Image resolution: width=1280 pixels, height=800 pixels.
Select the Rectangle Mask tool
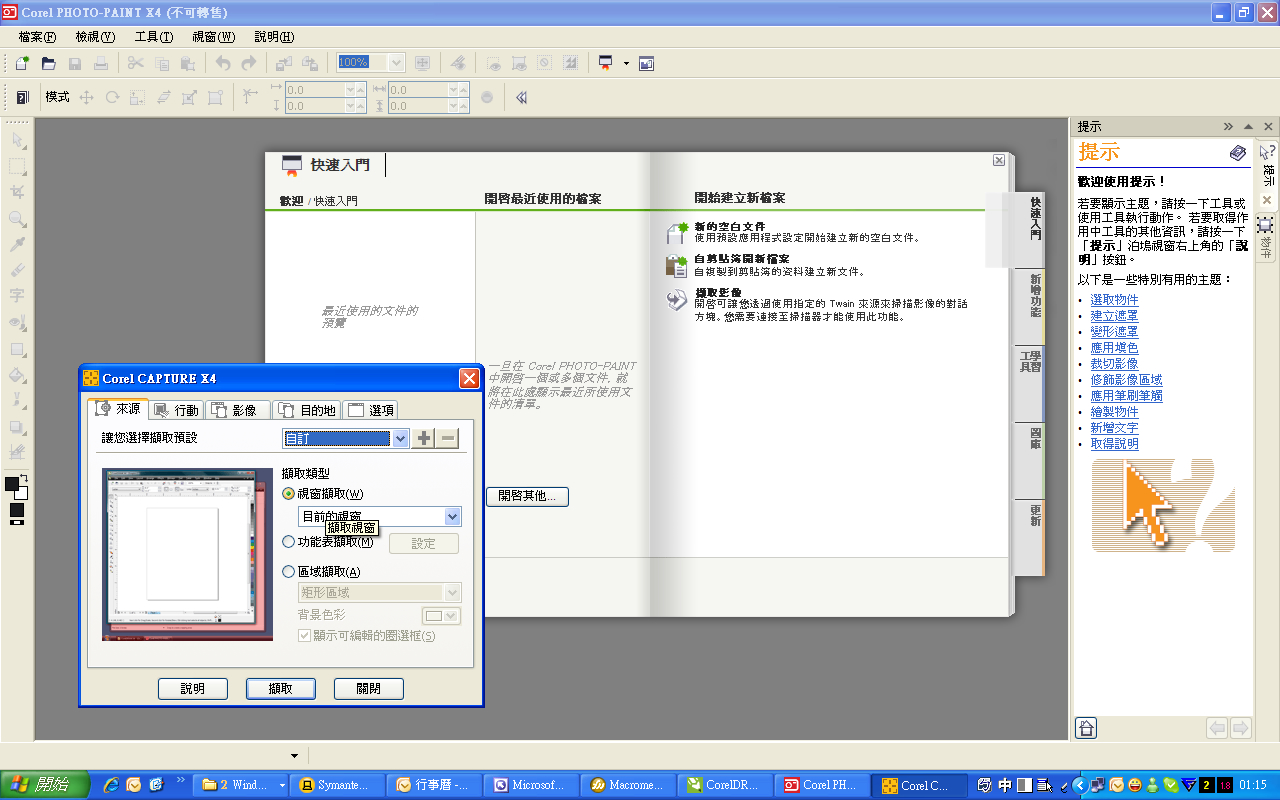tap(17, 167)
